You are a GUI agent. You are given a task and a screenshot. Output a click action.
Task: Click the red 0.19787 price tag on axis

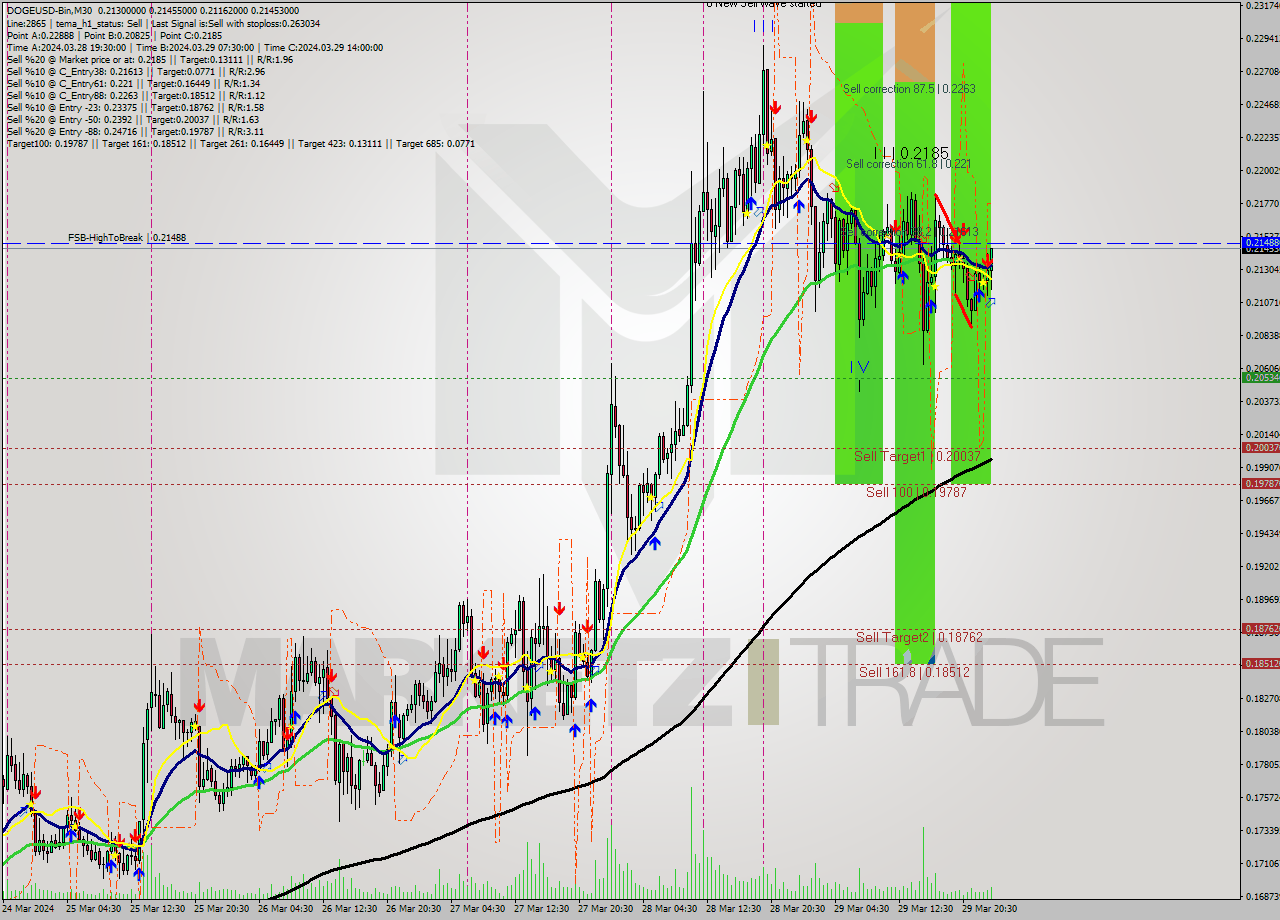(1260, 483)
